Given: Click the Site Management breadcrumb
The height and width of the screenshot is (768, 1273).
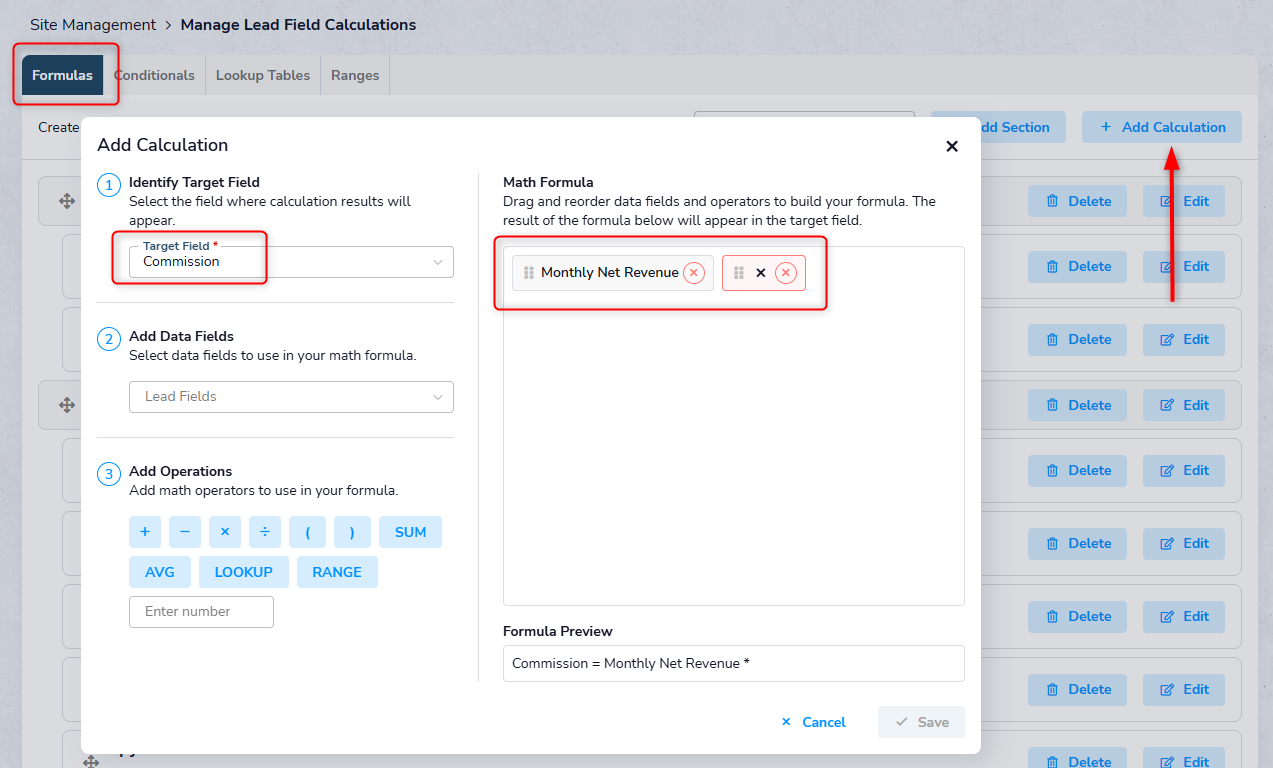Looking at the screenshot, I should (x=93, y=25).
